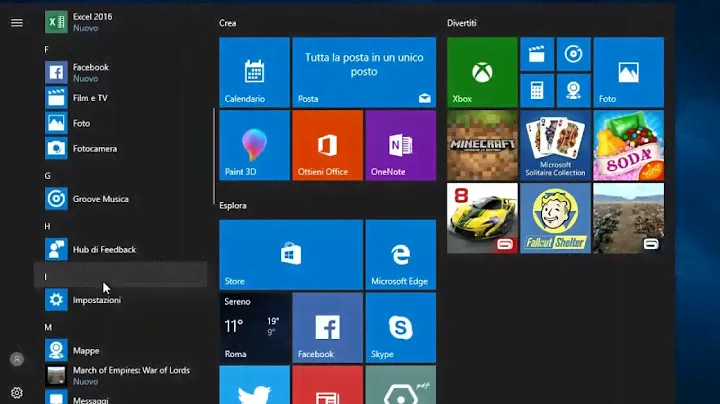Select Groove Musica in the app list
This screenshot has width=720, height=404.
point(100,199)
